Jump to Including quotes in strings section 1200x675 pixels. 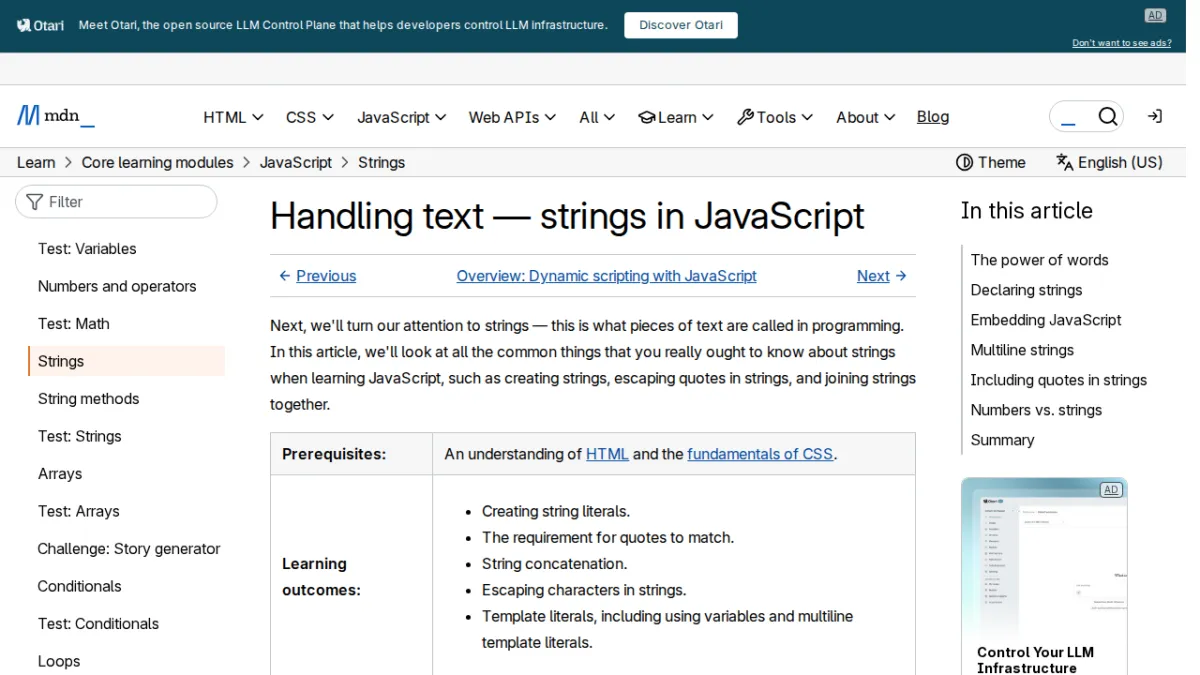(1059, 380)
